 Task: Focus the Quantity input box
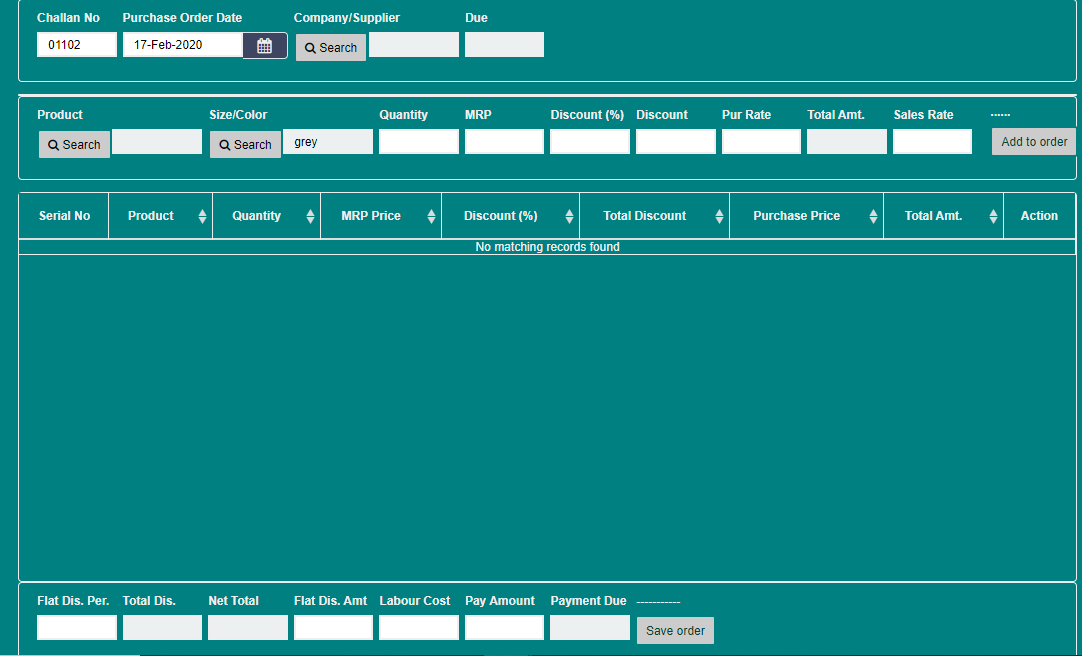pyautogui.click(x=419, y=142)
